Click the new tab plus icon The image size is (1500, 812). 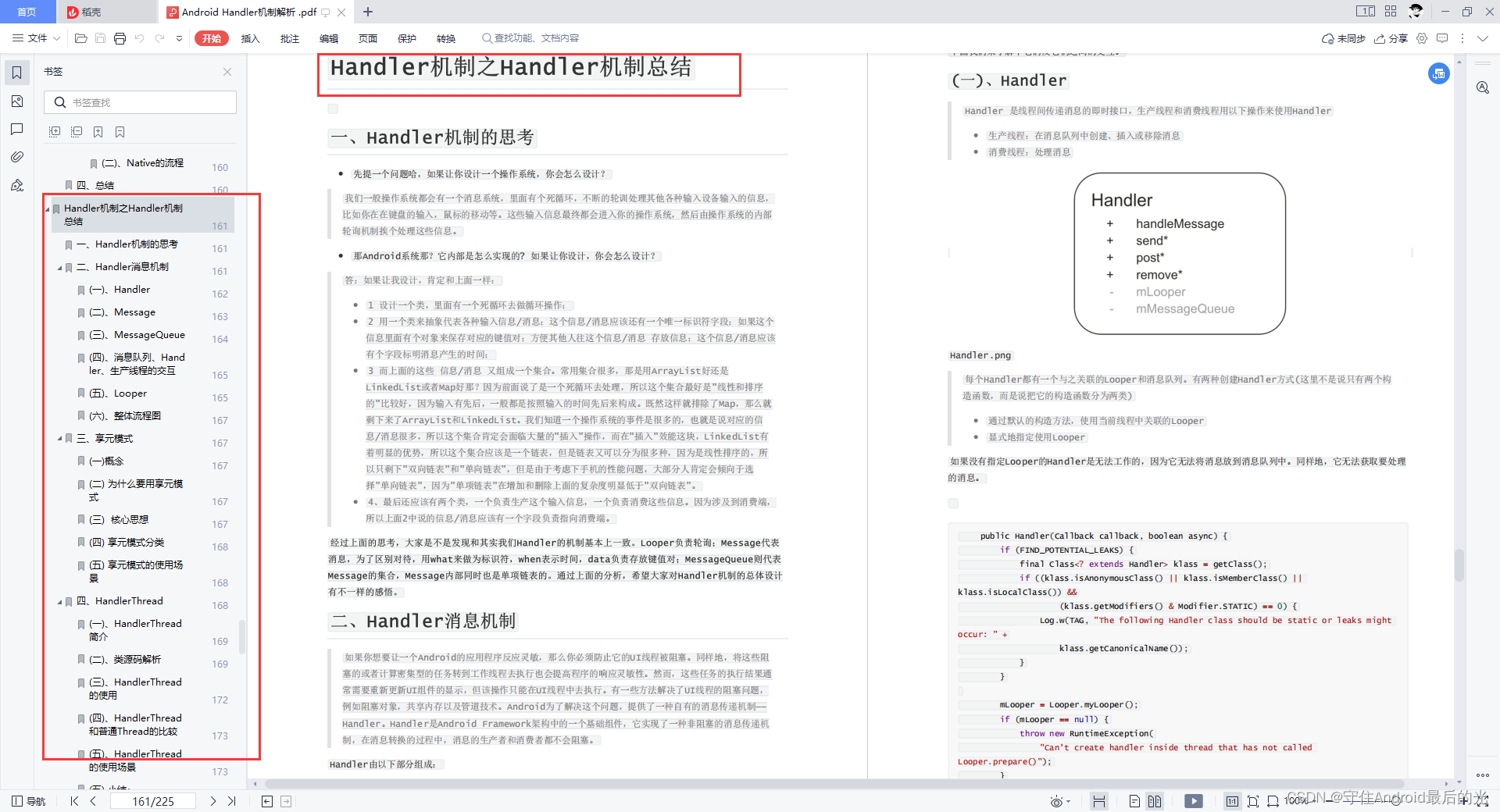click(368, 12)
